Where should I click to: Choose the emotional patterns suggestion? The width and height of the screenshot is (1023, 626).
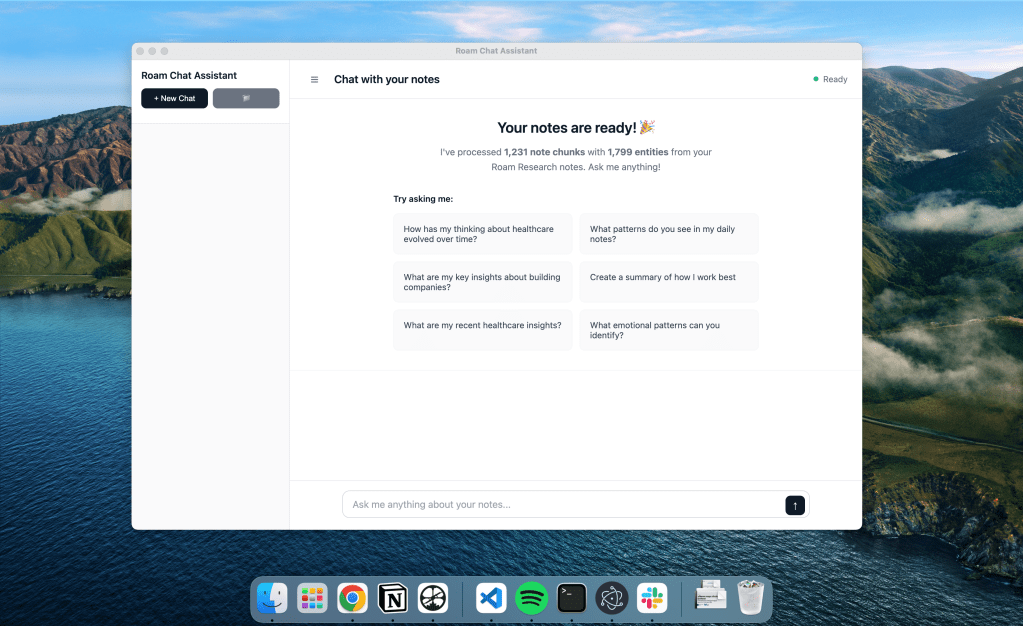click(668, 330)
